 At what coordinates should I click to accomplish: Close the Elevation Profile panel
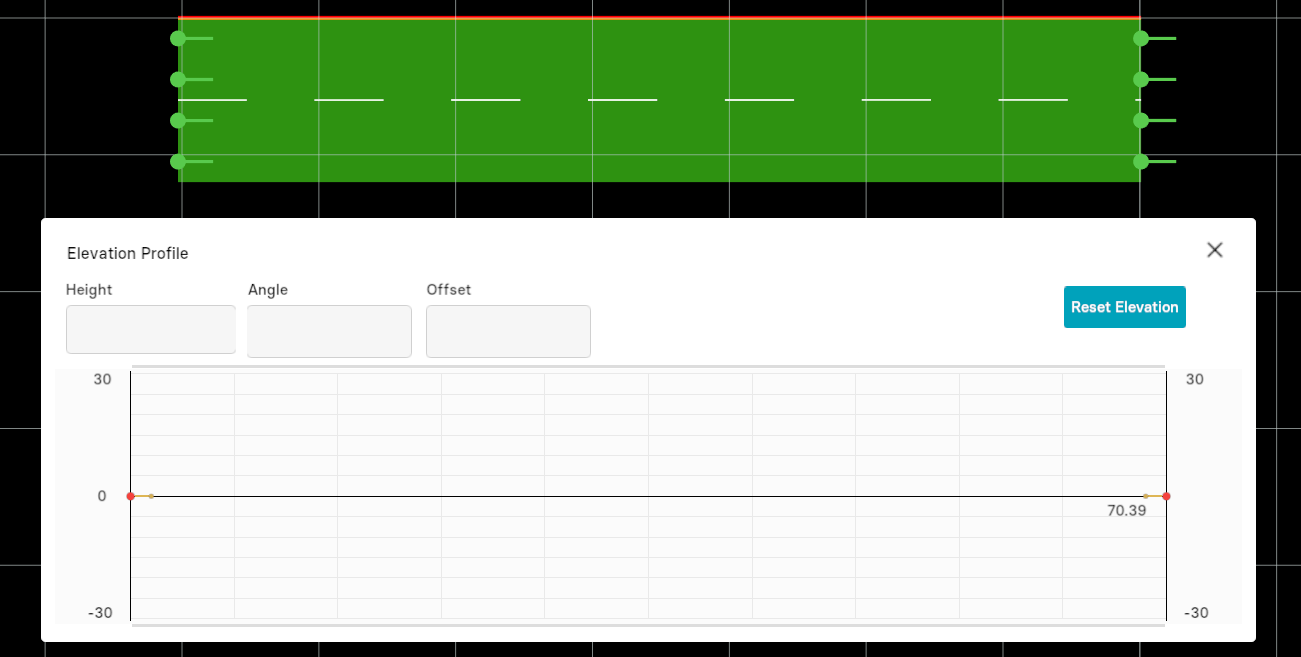(x=1214, y=250)
